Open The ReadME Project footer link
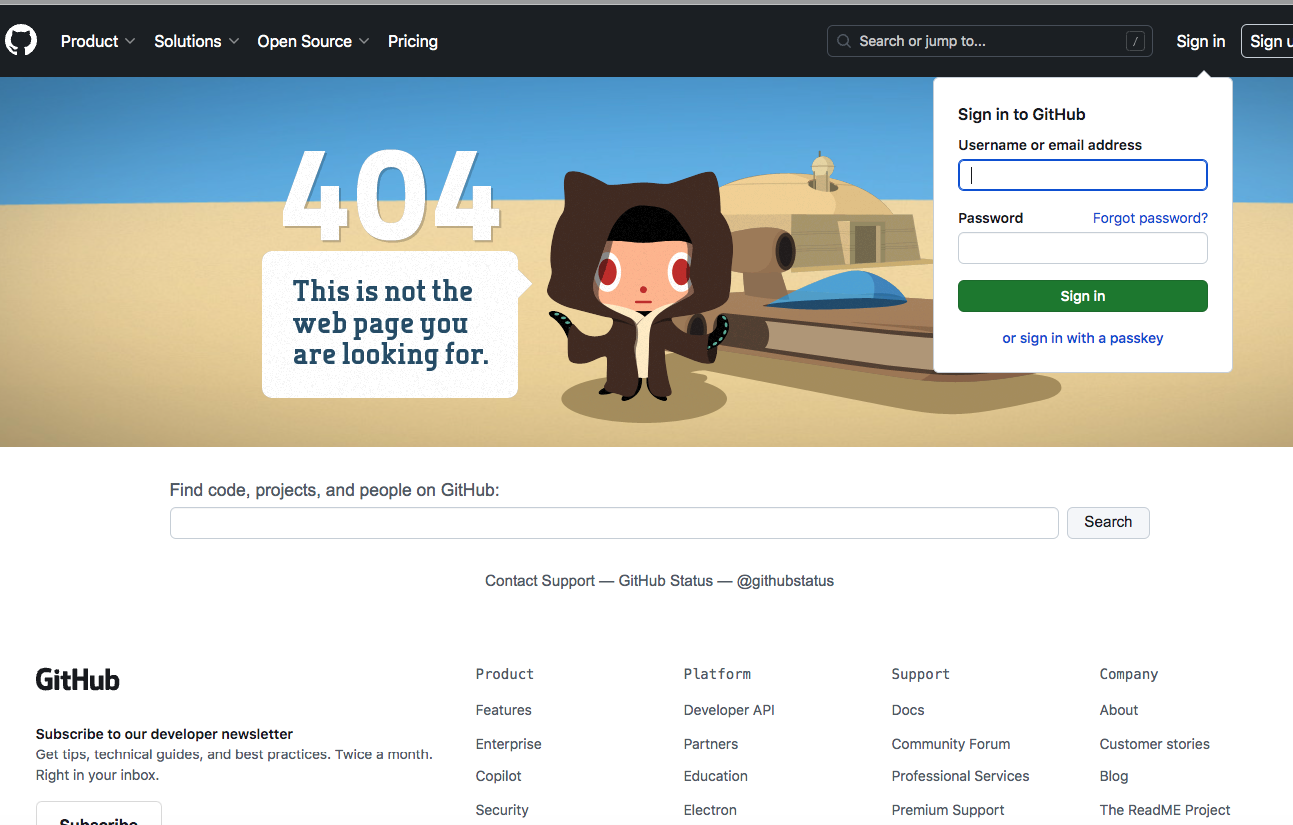 click(1165, 810)
